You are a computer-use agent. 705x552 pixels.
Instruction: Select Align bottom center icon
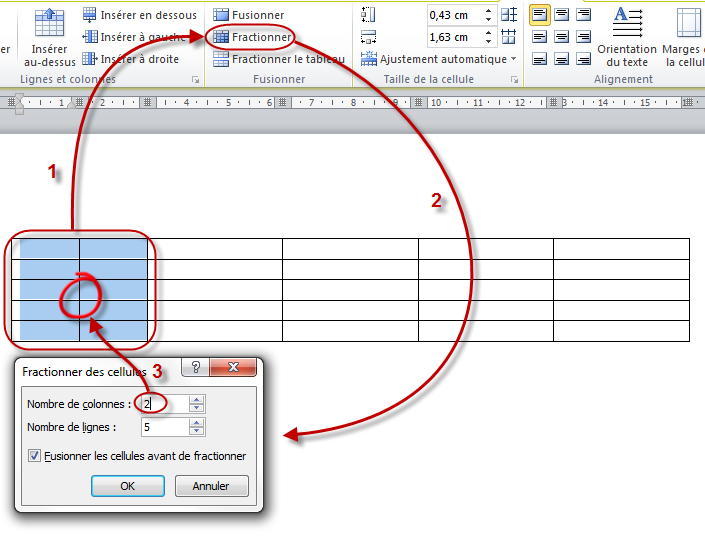[562, 59]
